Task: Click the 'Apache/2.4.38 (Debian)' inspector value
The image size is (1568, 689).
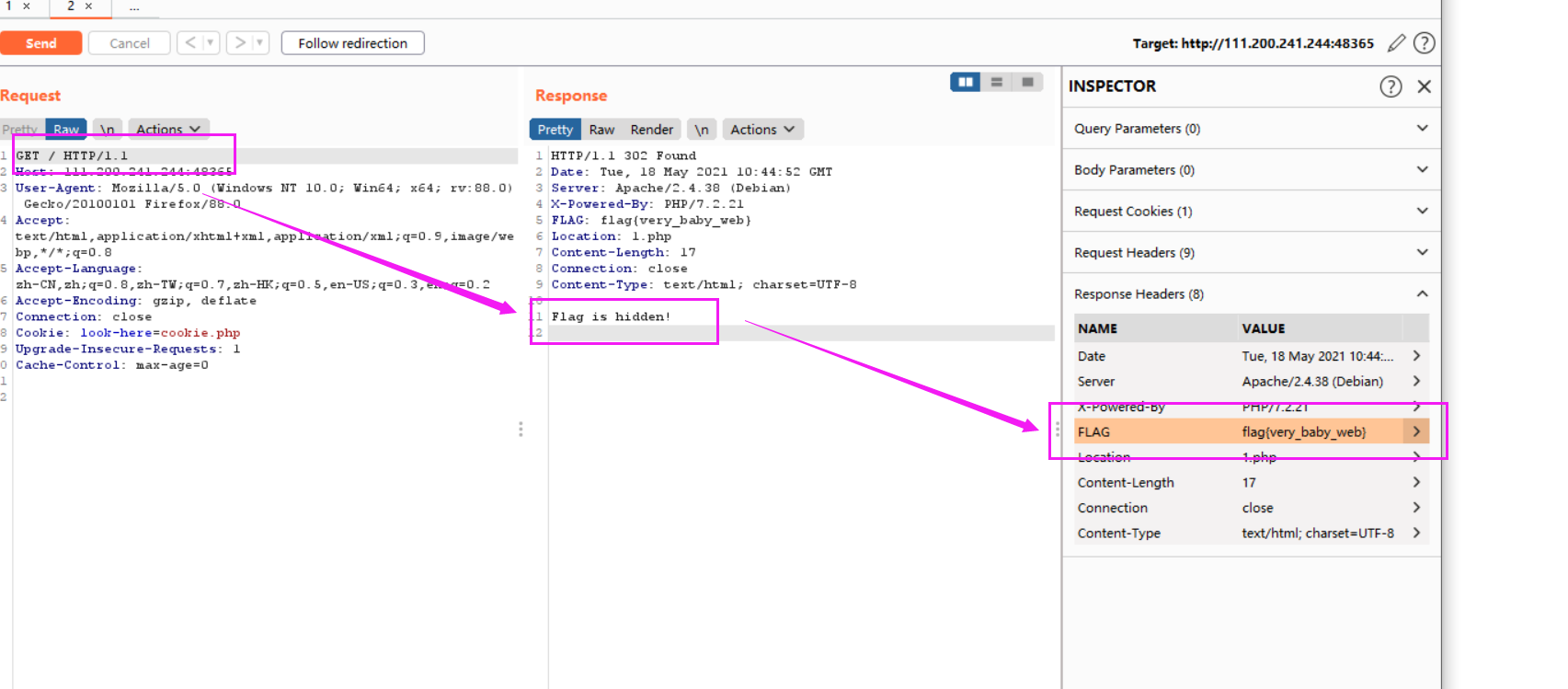Action: [x=1312, y=381]
